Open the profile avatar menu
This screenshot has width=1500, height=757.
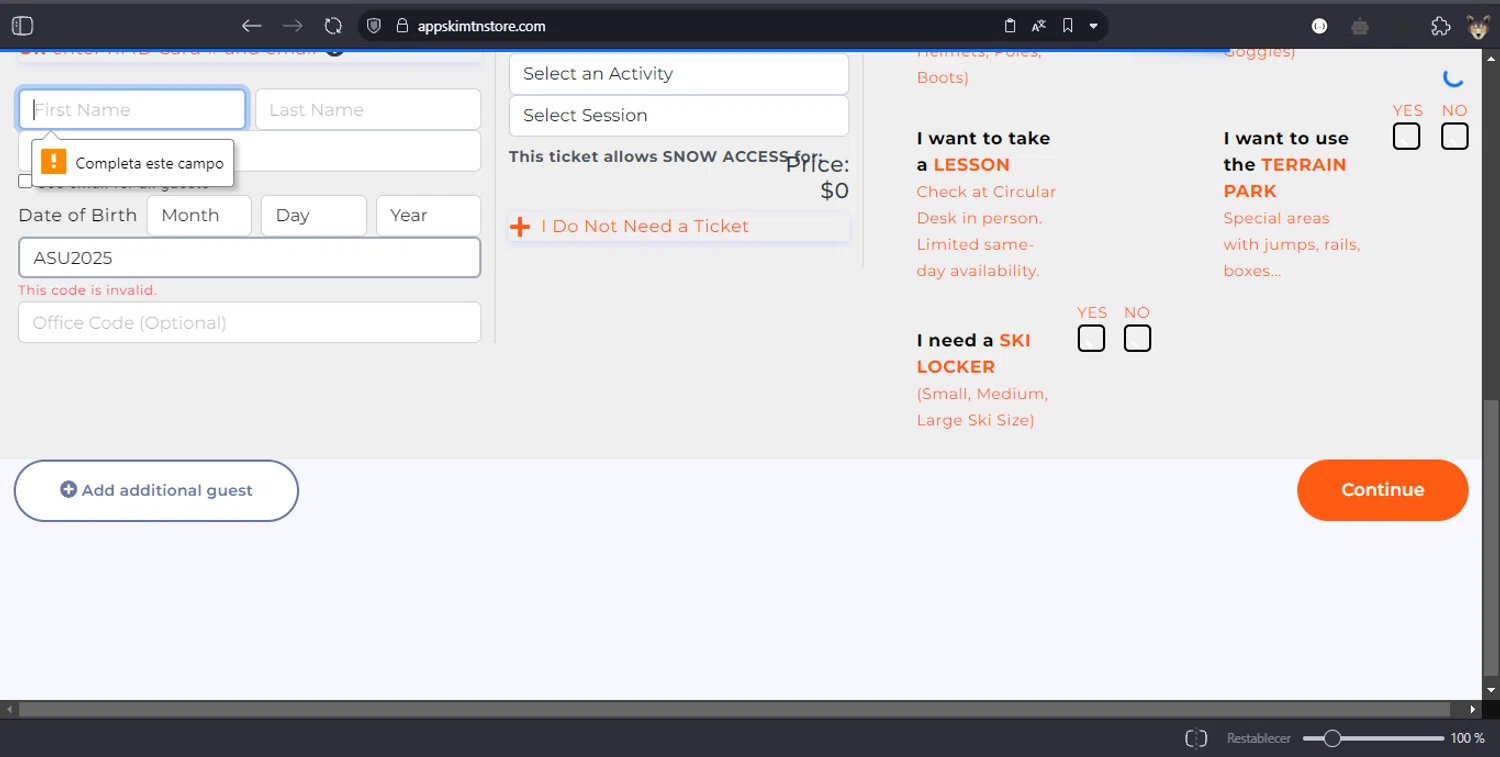[1478, 26]
